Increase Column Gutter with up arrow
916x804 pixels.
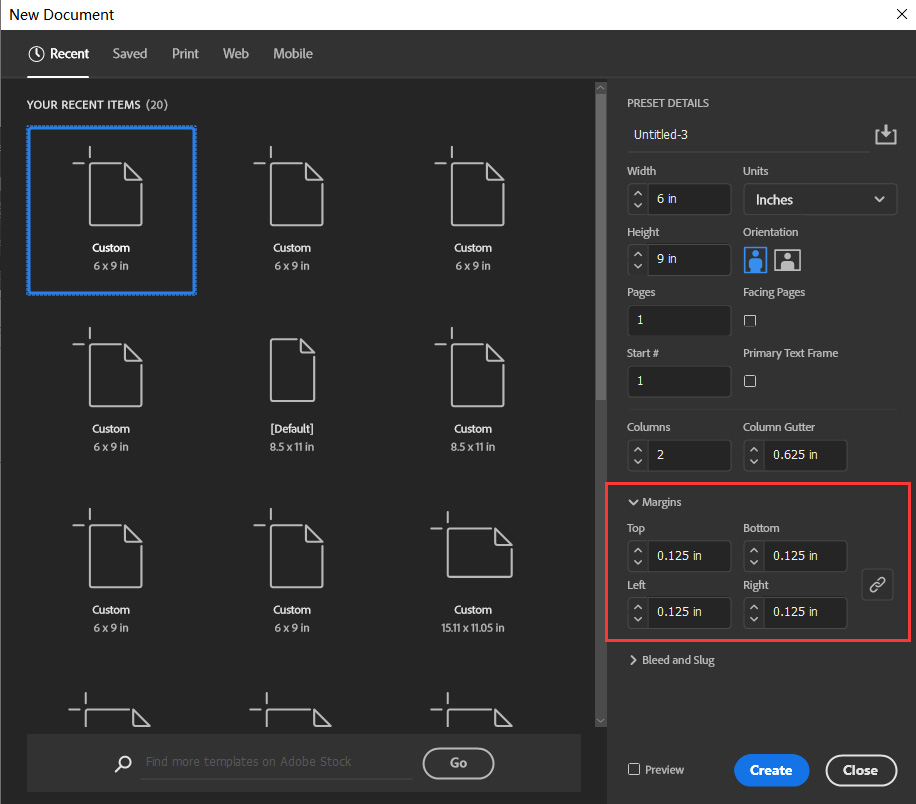754,448
